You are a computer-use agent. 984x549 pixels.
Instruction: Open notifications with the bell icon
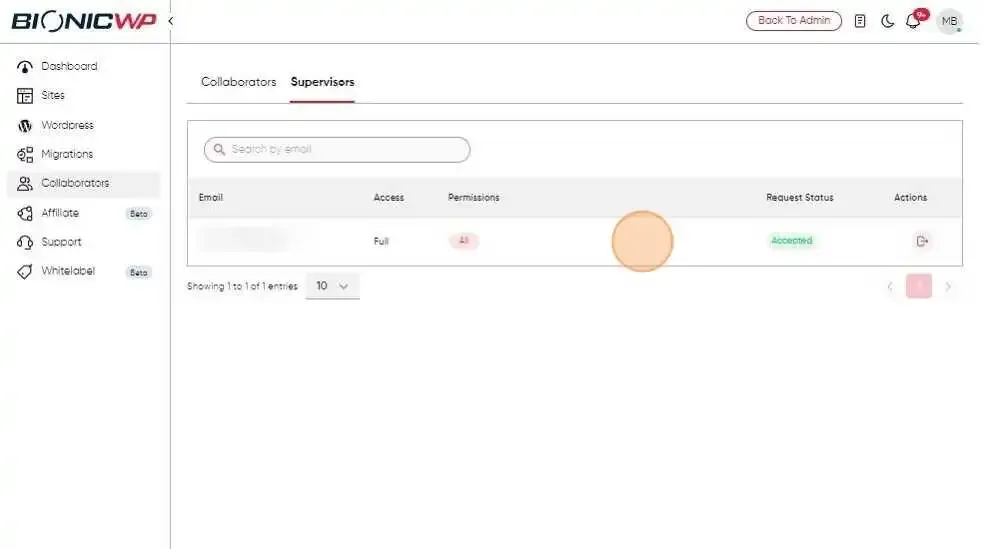[913, 21]
